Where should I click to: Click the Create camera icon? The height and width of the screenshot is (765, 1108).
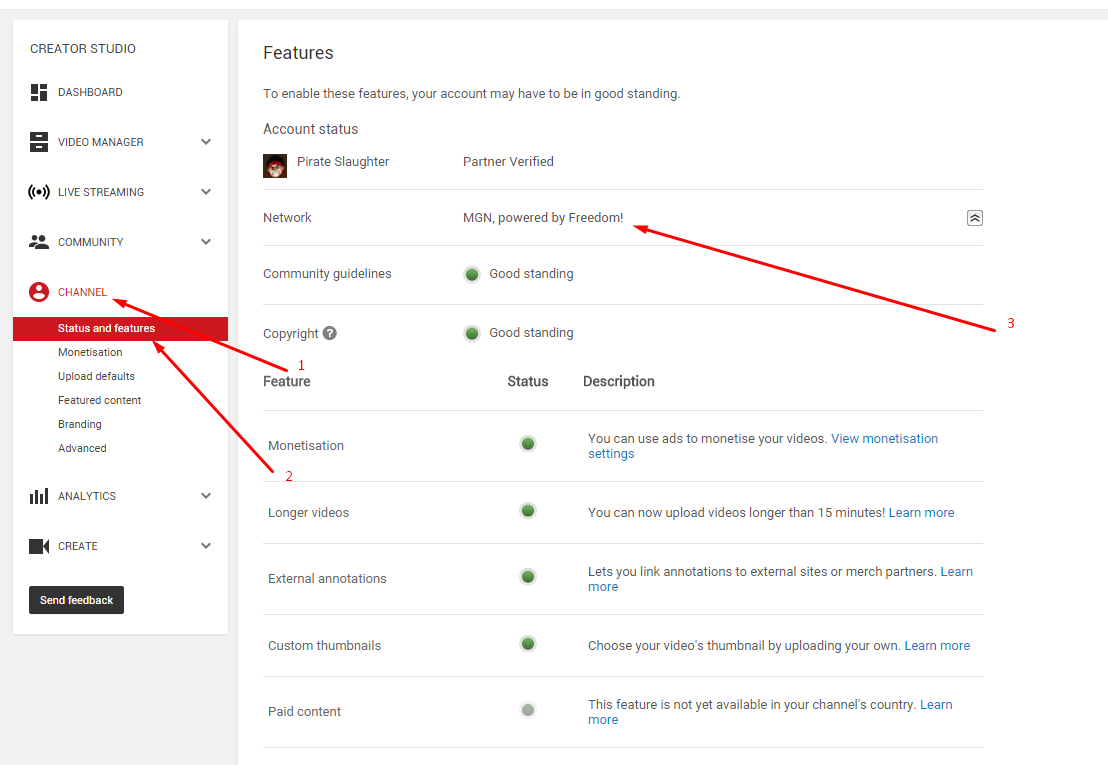tap(39, 546)
